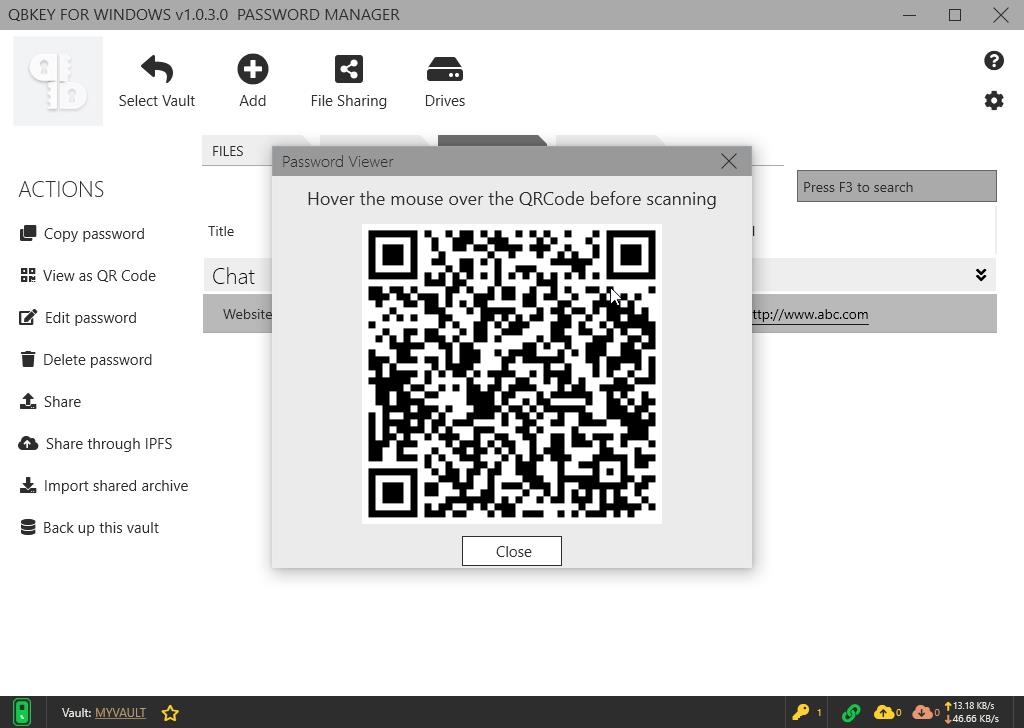Click the QR code image
The height and width of the screenshot is (728, 1024).
point(511,373)
